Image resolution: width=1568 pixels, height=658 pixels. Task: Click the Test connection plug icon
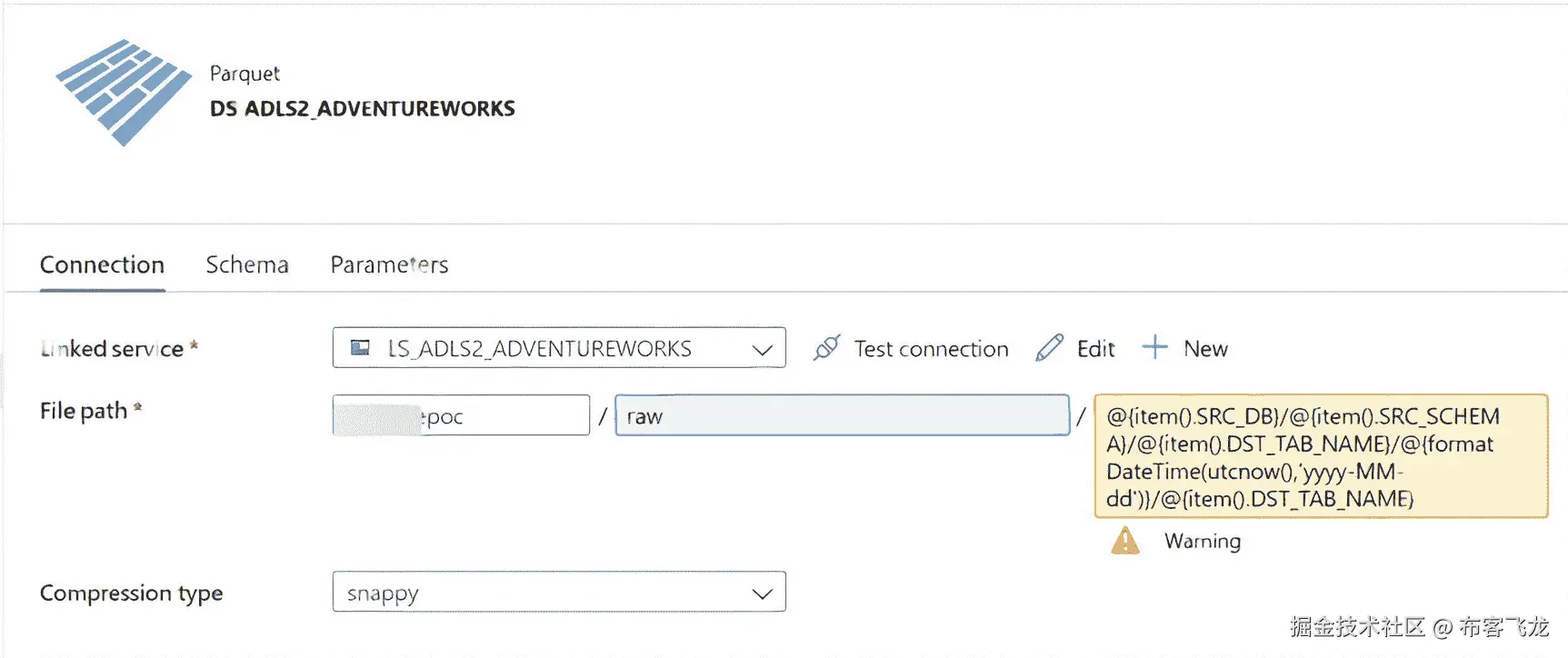(827, 347)
